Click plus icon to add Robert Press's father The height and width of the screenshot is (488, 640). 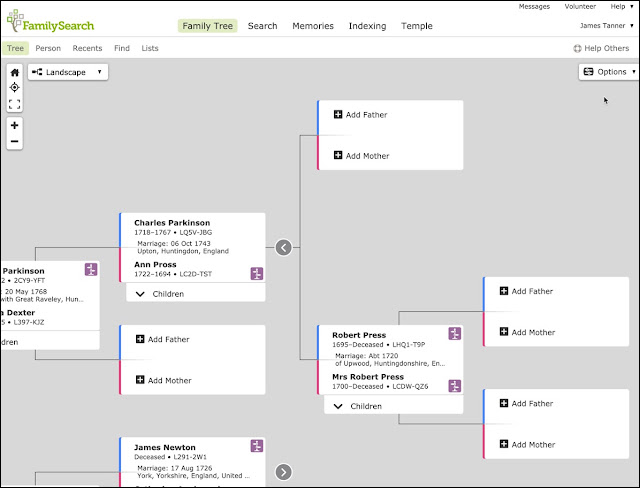[504, 291]
